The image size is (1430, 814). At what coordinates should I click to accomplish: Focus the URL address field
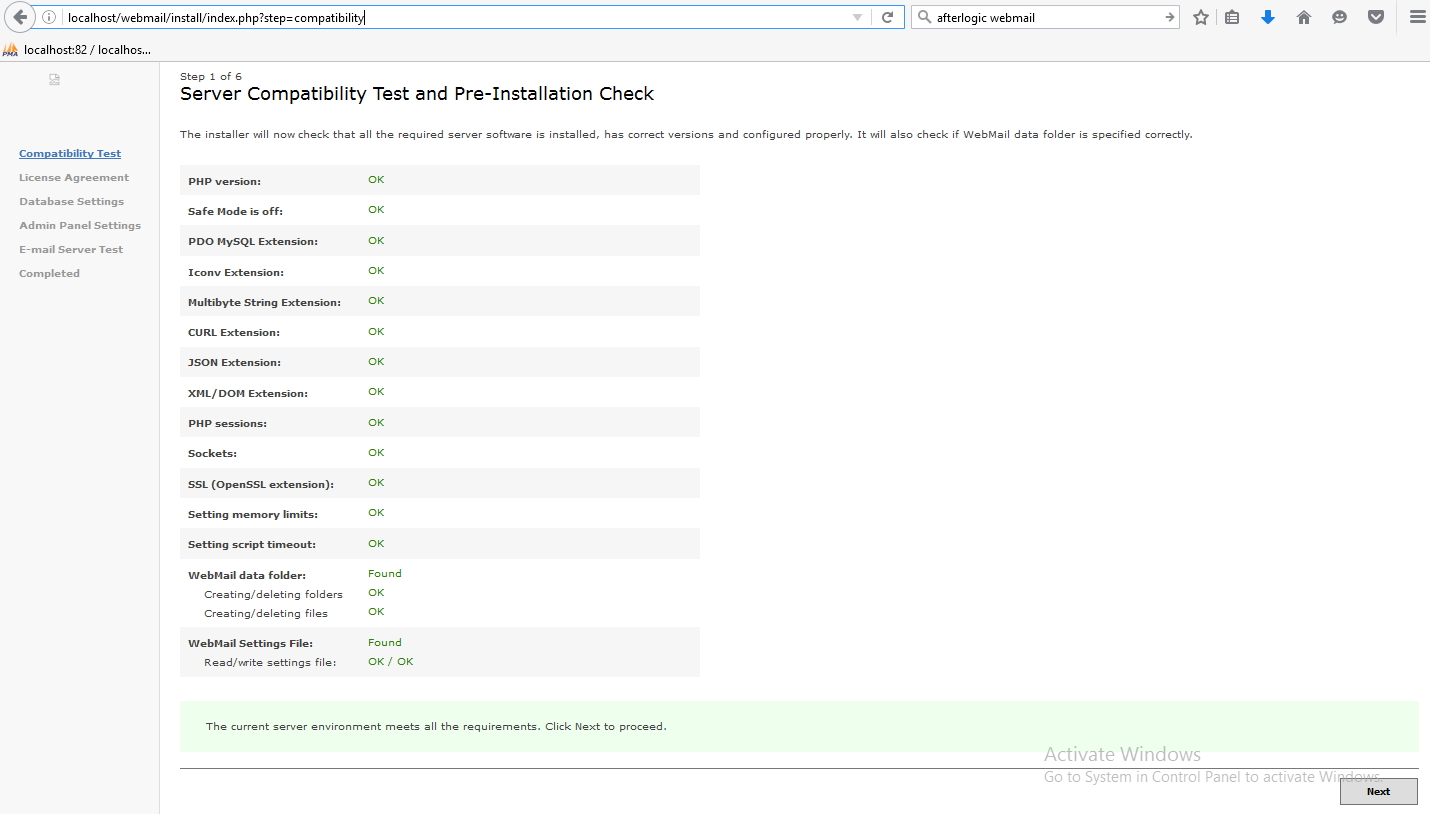click(455, 17)
